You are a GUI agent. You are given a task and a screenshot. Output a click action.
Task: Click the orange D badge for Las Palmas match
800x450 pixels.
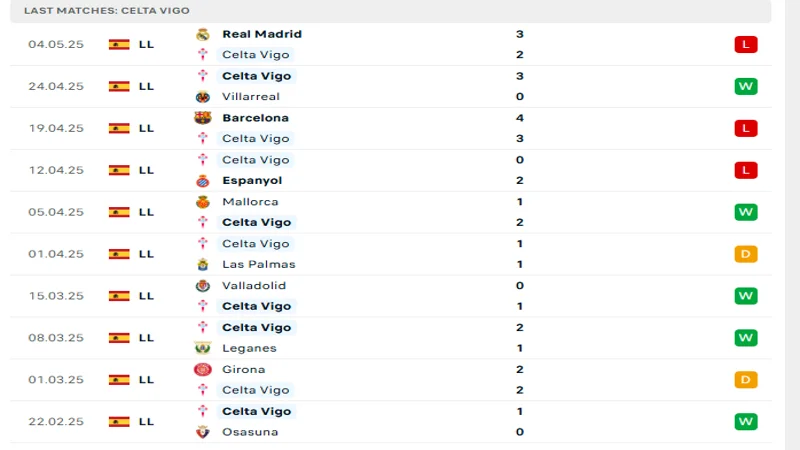(x=745, y=254)
